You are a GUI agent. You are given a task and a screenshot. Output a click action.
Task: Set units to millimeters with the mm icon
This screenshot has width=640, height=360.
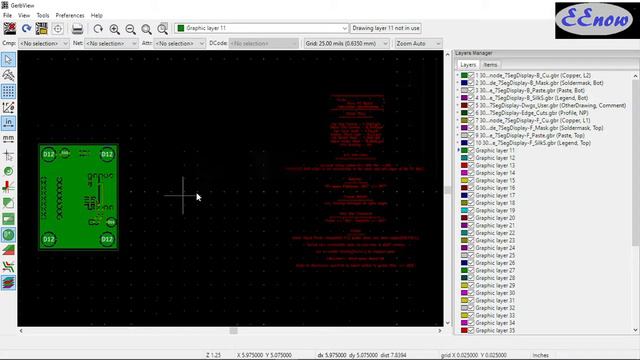pos(8,139)
